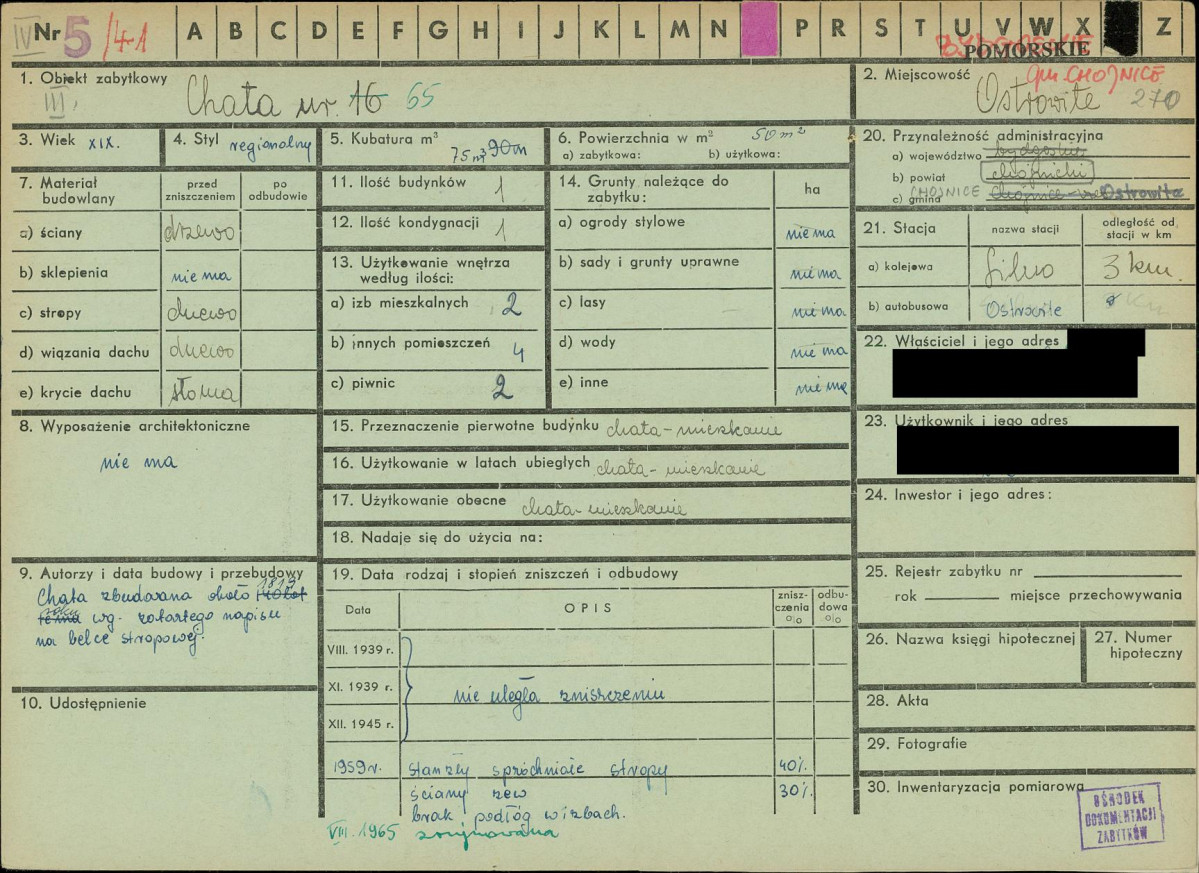Click the 'ha' column header

pos(811,188)
